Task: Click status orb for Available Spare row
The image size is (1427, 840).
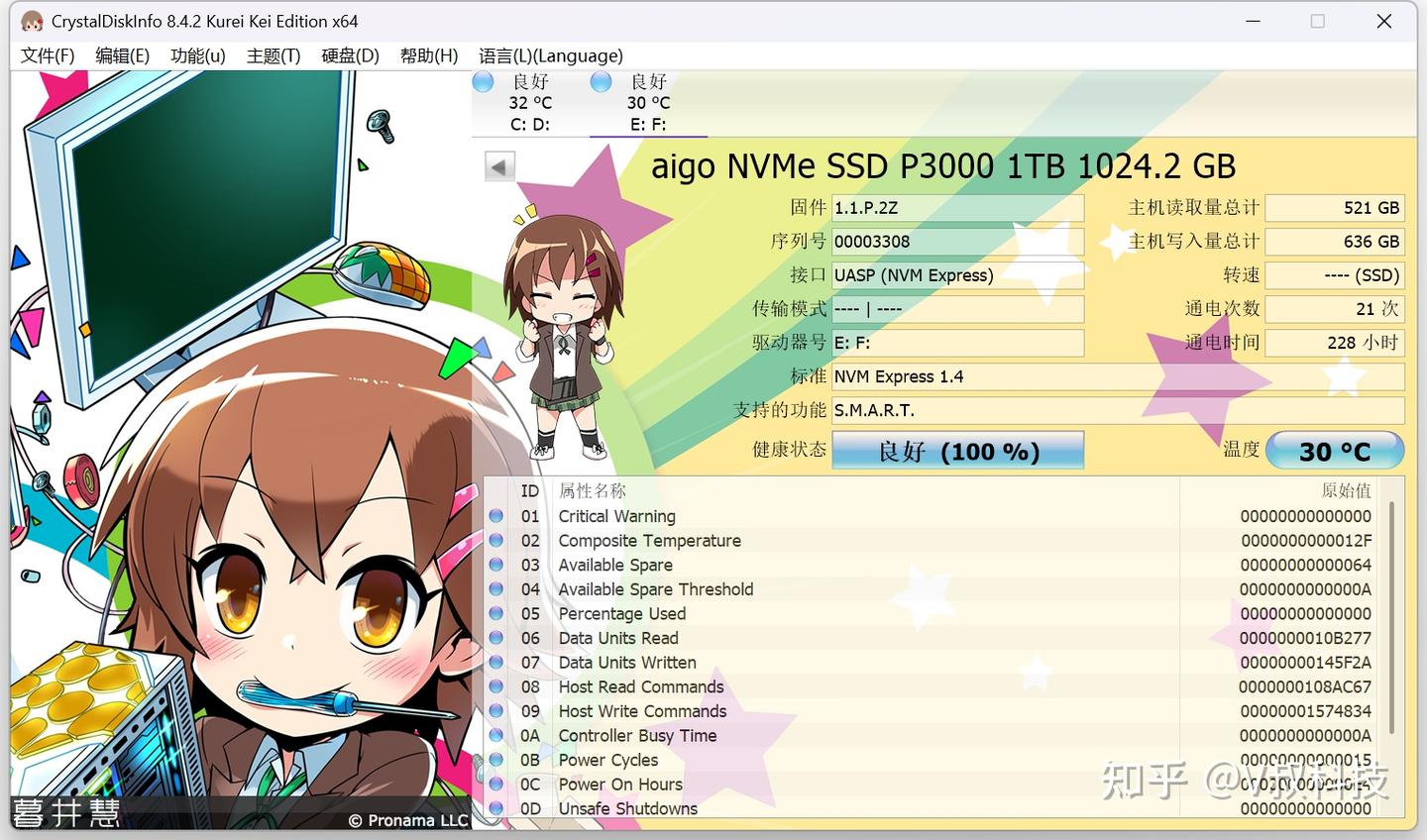Action: tap(496, 565)
